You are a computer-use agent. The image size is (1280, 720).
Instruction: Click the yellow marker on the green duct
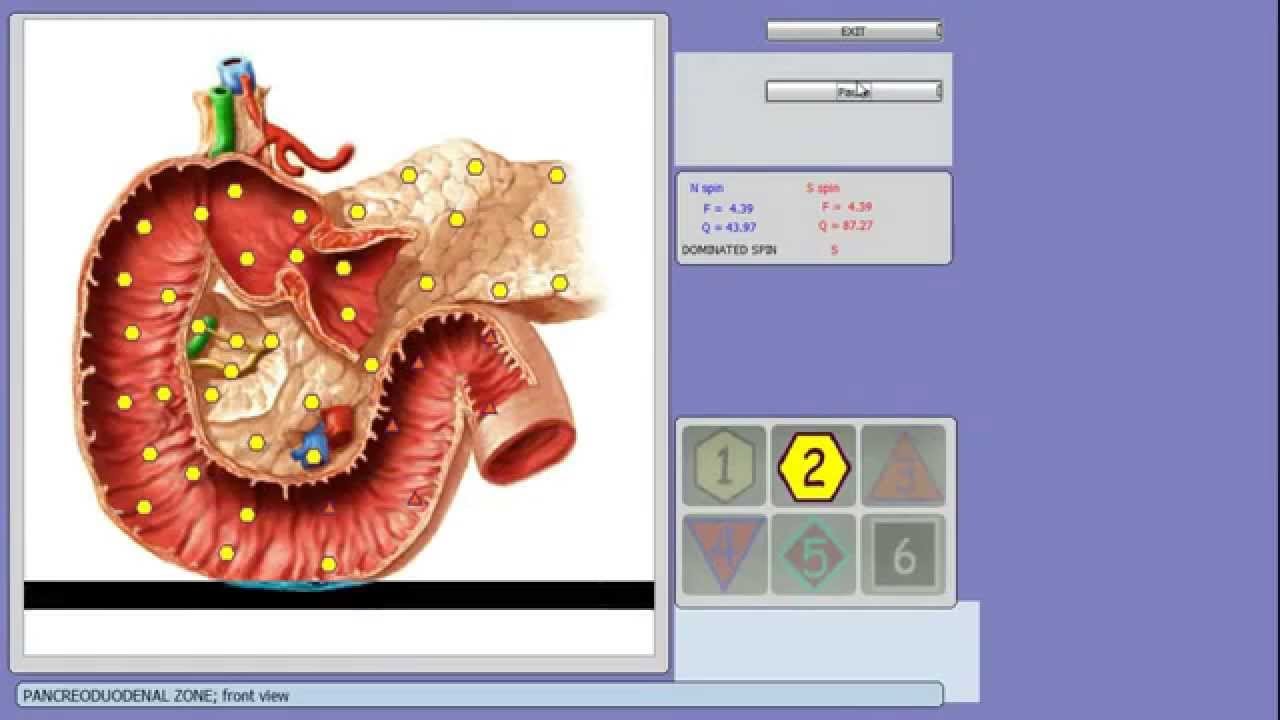click(198, 326)
